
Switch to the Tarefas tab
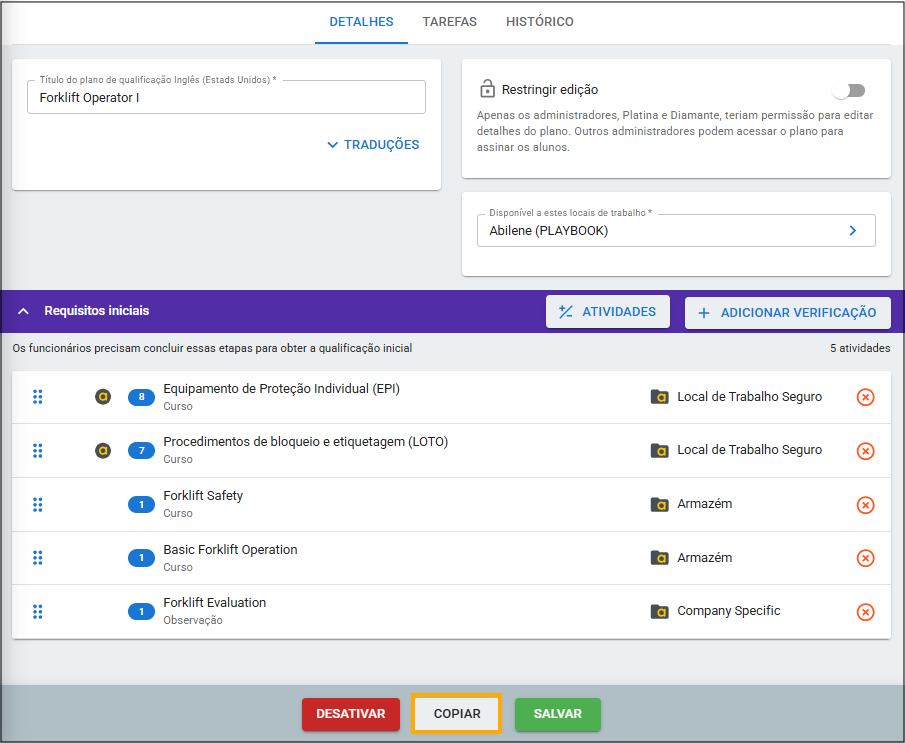(x=449, y=22)
